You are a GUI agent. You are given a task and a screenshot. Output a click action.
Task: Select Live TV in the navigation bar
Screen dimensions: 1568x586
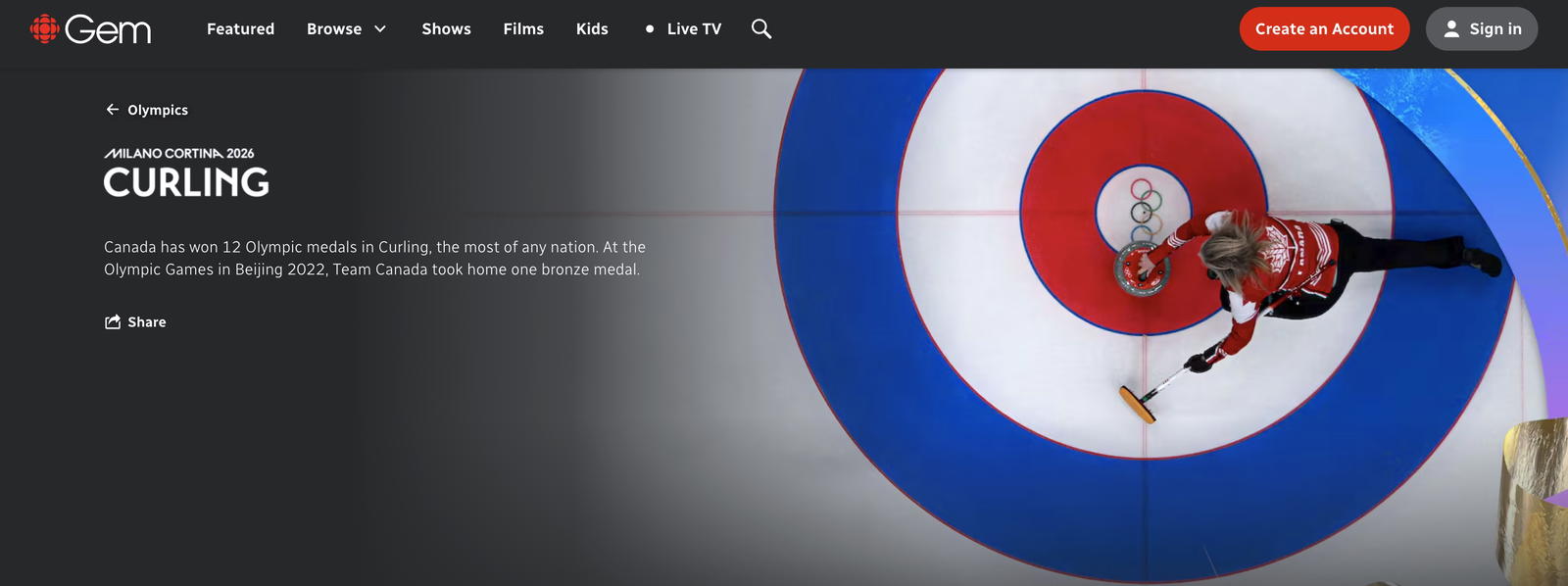coord(694,29)
